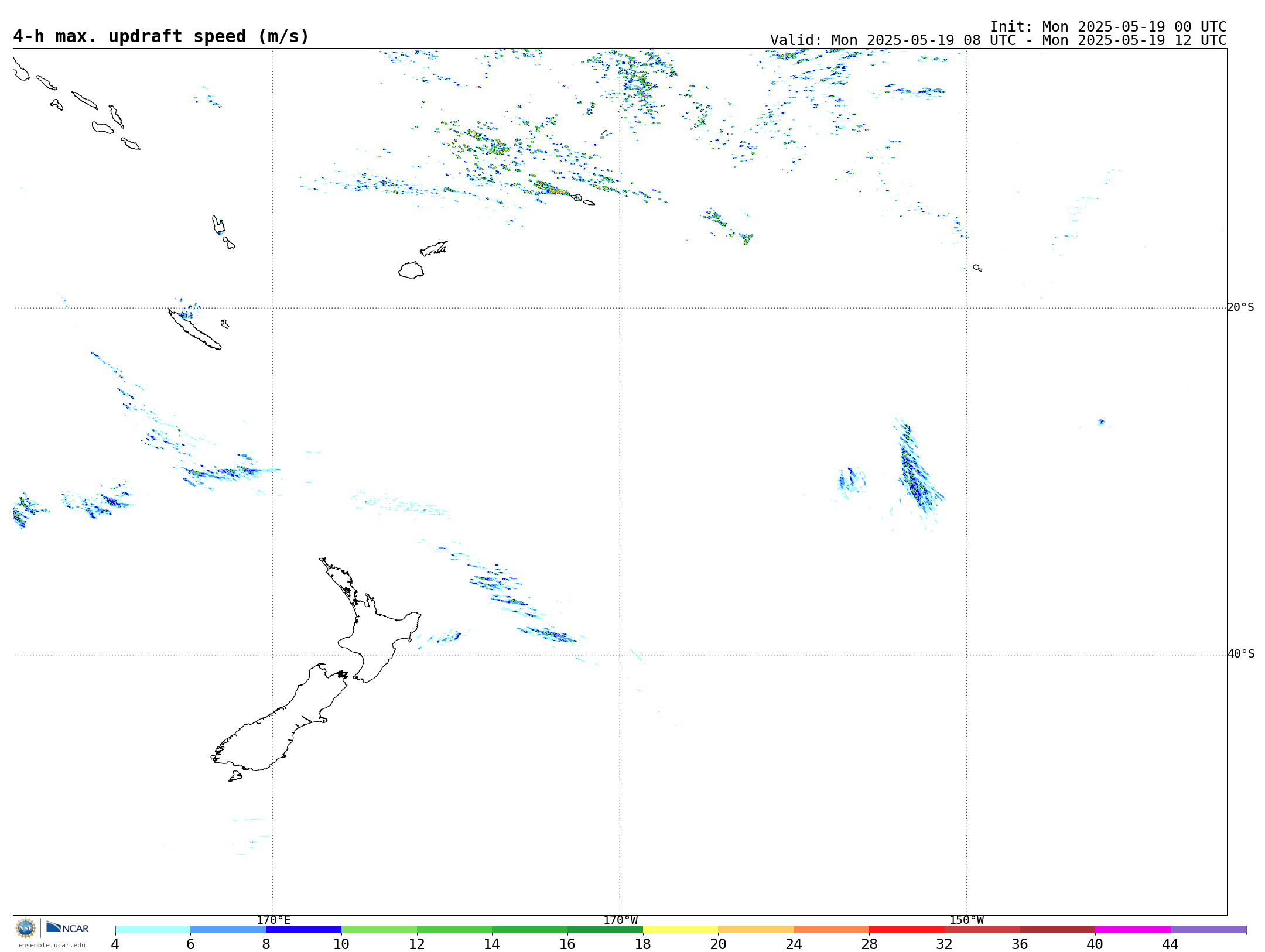Image resolution: width=1265 pixels, height=952 pixels.
Task: Click the magenta 40-44 colorbar segment
Action: (1132, 930)
